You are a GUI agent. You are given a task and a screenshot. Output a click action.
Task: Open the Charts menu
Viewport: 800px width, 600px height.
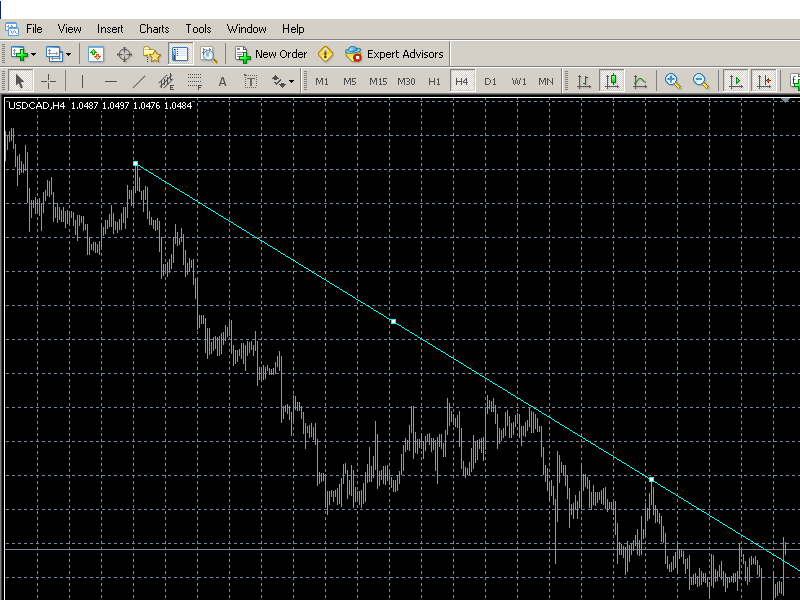point(154,29)
